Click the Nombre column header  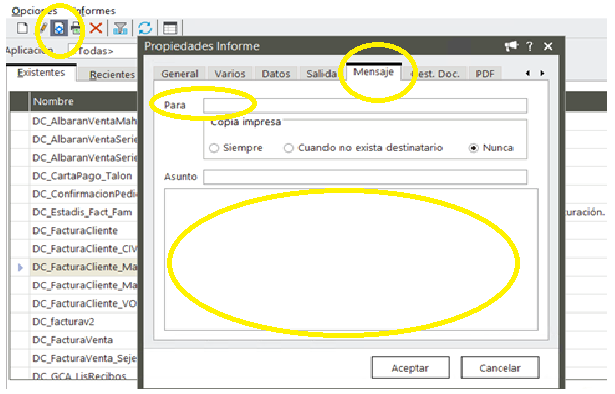point(84,102)
